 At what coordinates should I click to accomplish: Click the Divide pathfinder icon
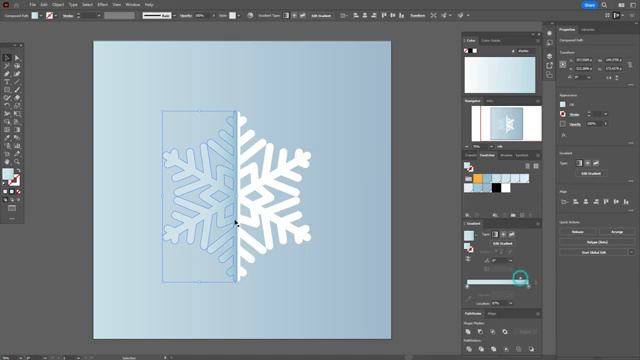click(469, 349)
